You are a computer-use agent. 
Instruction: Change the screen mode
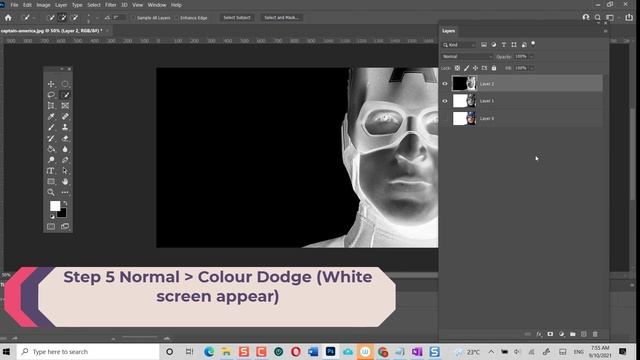65,227
